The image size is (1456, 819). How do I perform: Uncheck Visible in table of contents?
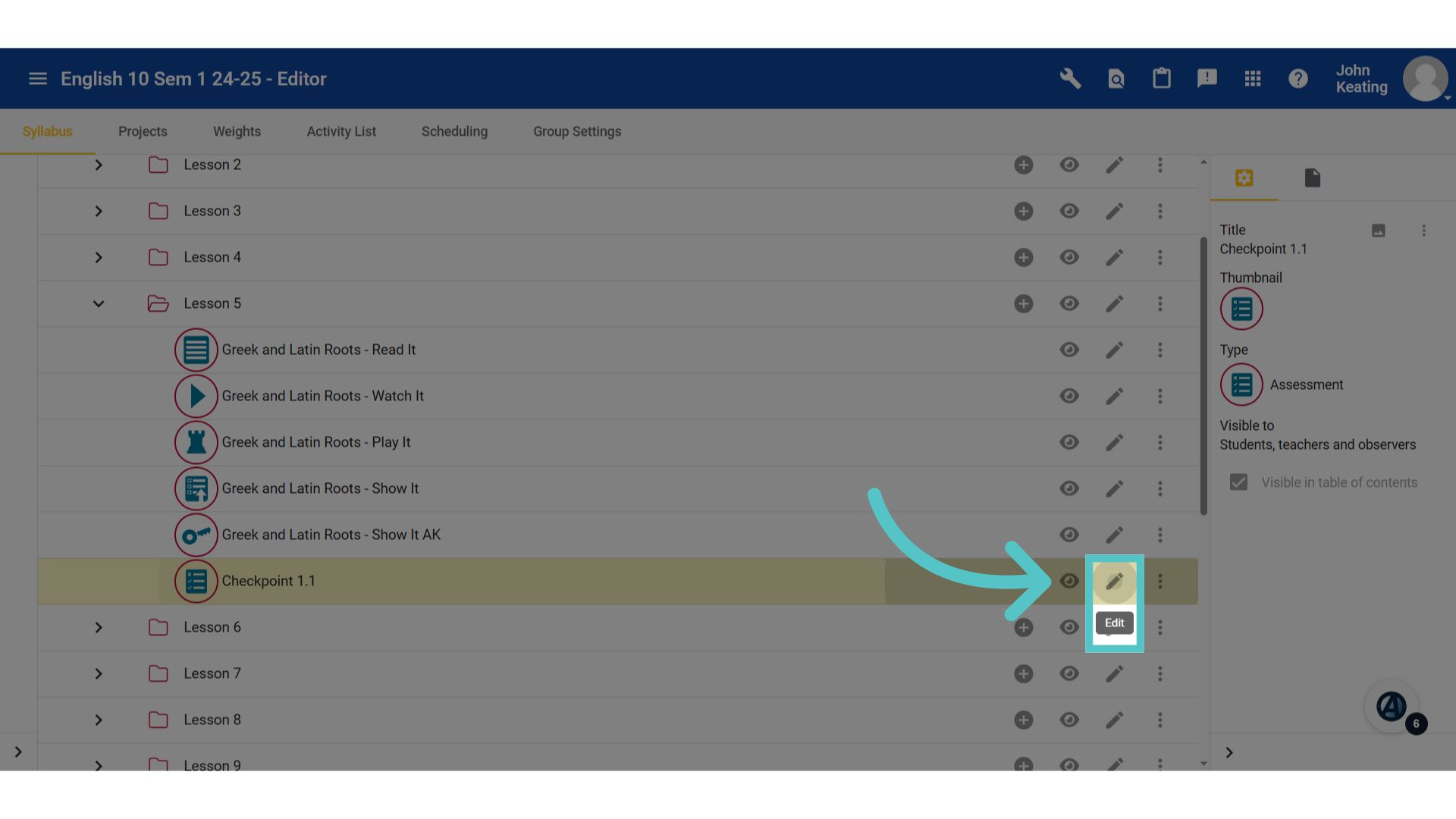coord(1238,482)
